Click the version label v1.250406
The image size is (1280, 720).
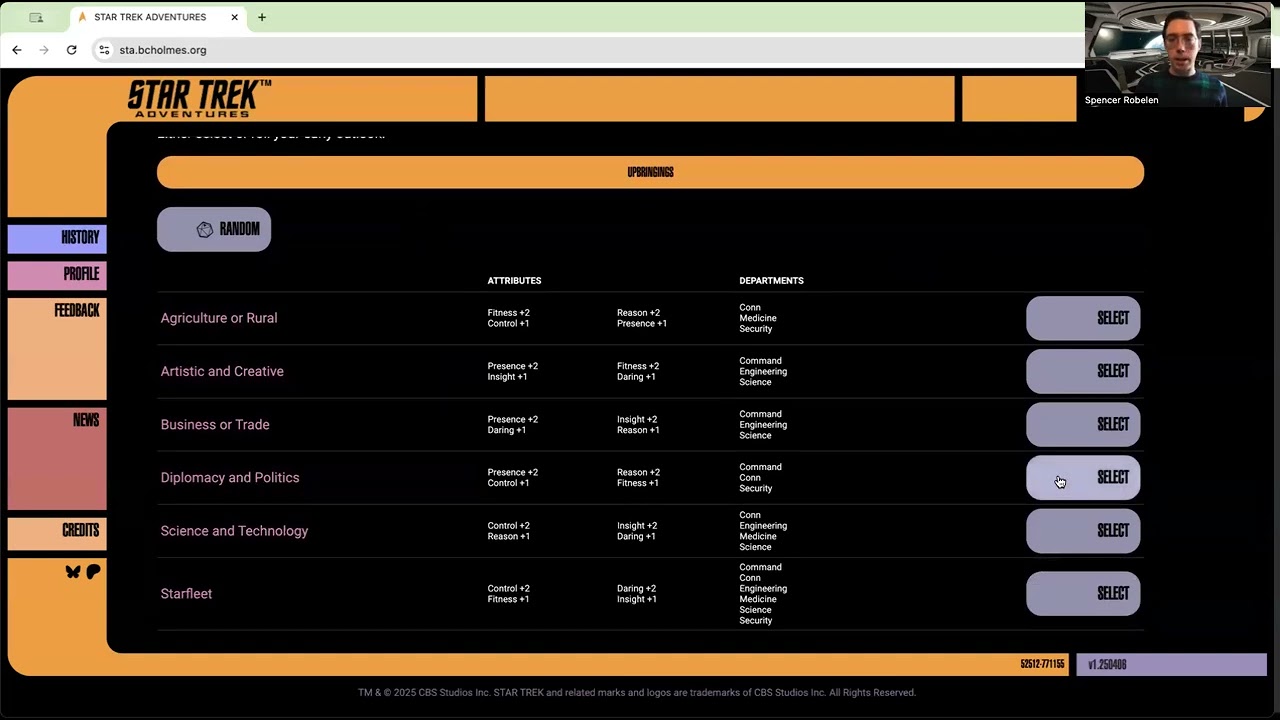click(x=1107, y=665)
